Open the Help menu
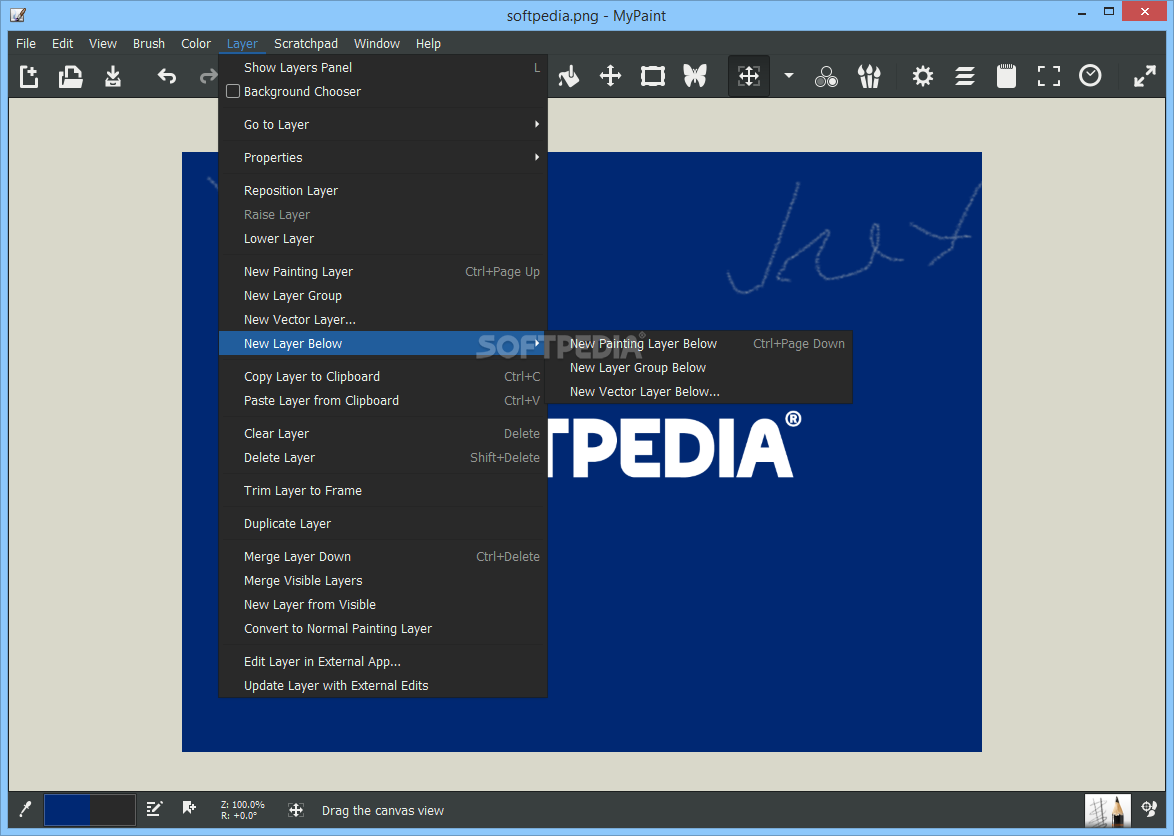 tap(428, 43)
